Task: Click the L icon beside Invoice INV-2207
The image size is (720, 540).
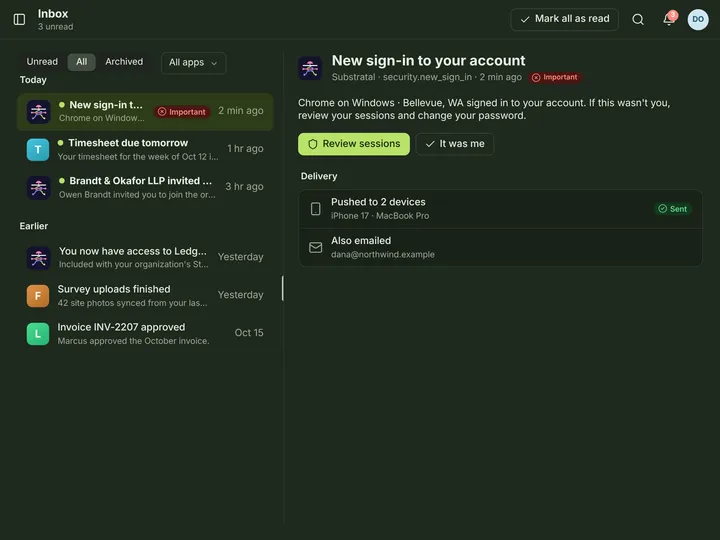Action: click(x=38, y=334)
